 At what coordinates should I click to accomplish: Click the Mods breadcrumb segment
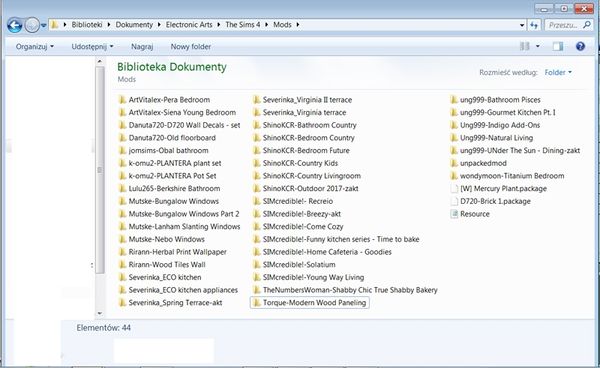[x=282, y=25]
